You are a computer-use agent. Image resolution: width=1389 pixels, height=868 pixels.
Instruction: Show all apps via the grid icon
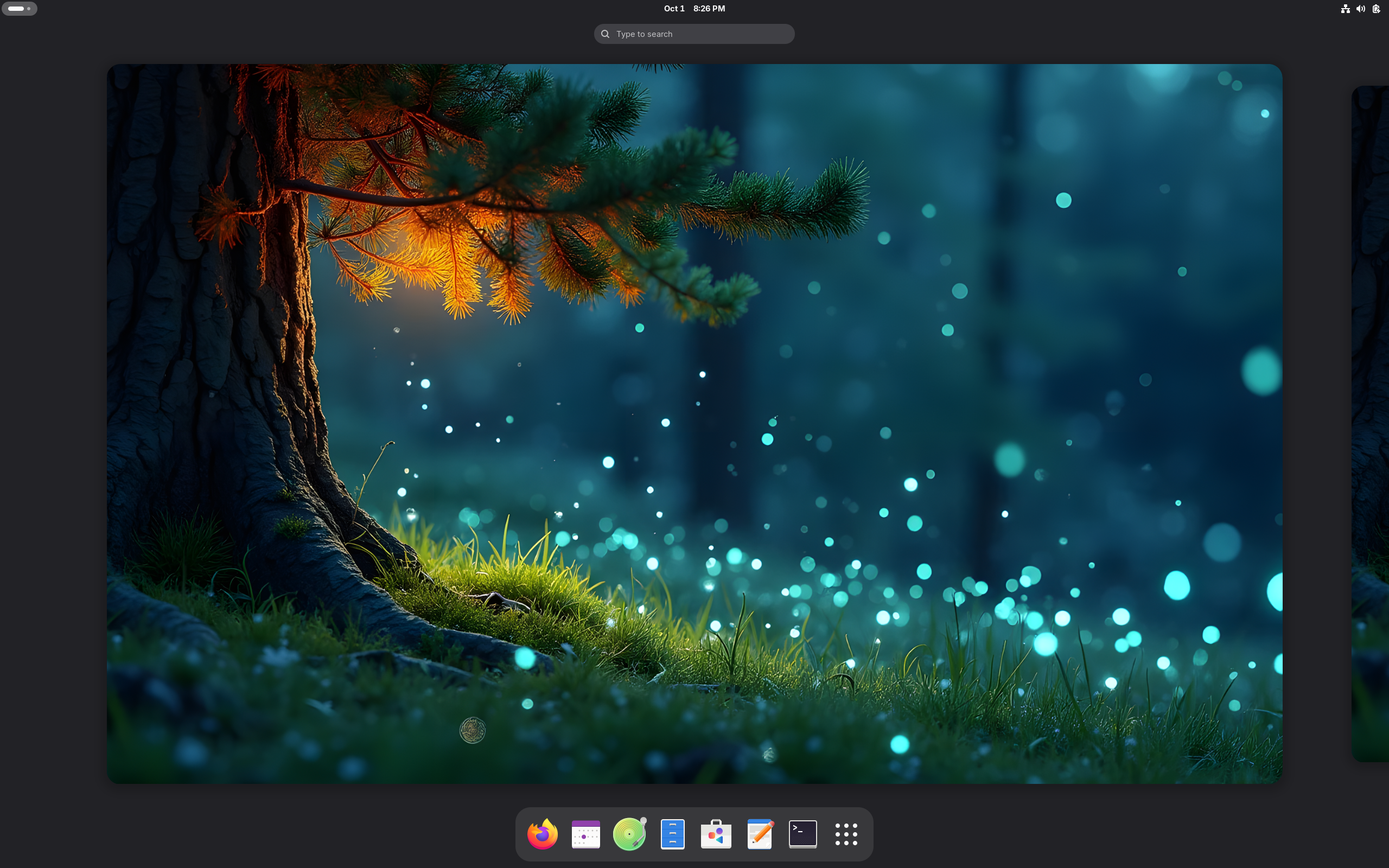846,834
